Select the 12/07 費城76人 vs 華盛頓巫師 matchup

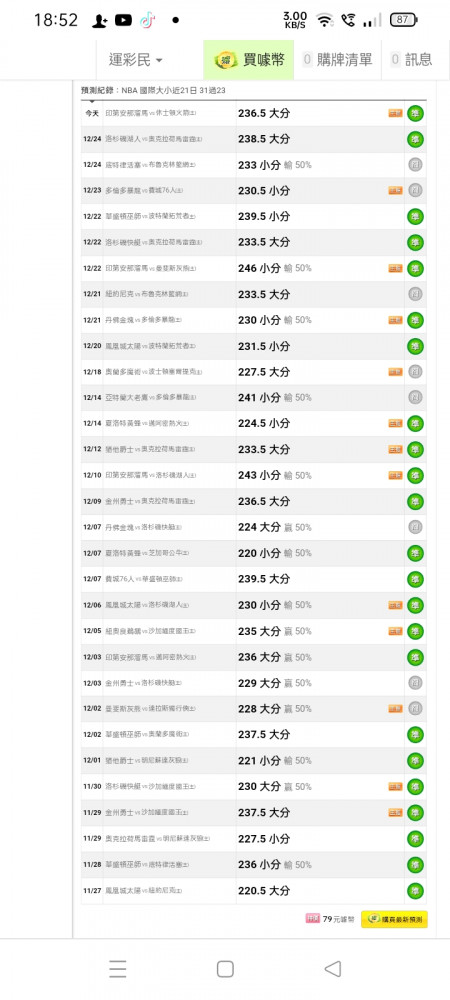click(143, 579)
